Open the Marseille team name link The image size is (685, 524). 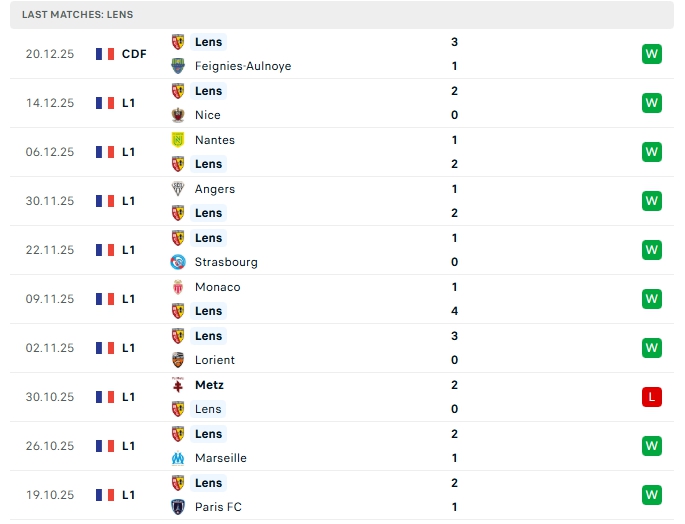[x=220, y=458]
